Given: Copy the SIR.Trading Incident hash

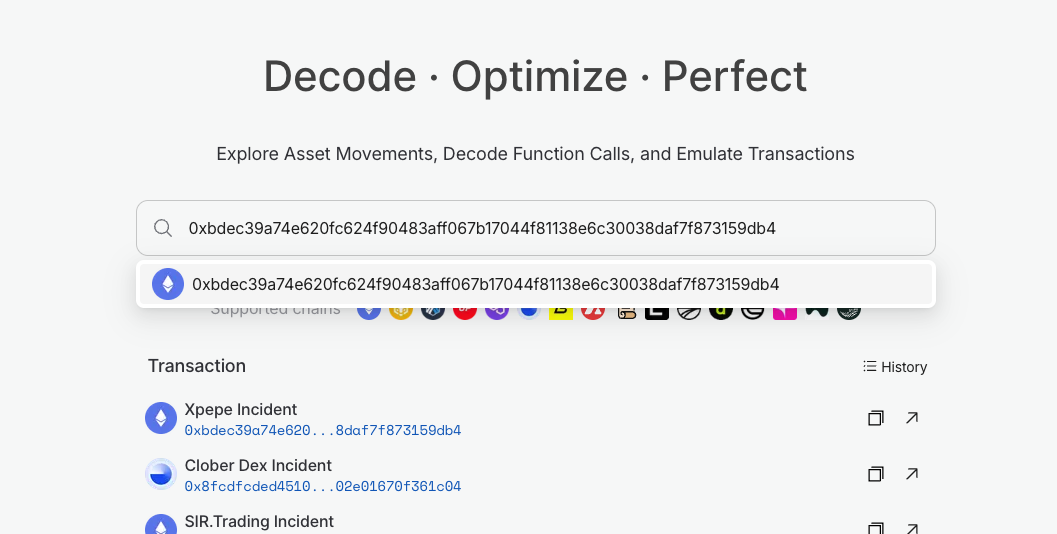Looking at the screenshot, I should (x=875, y=527).
